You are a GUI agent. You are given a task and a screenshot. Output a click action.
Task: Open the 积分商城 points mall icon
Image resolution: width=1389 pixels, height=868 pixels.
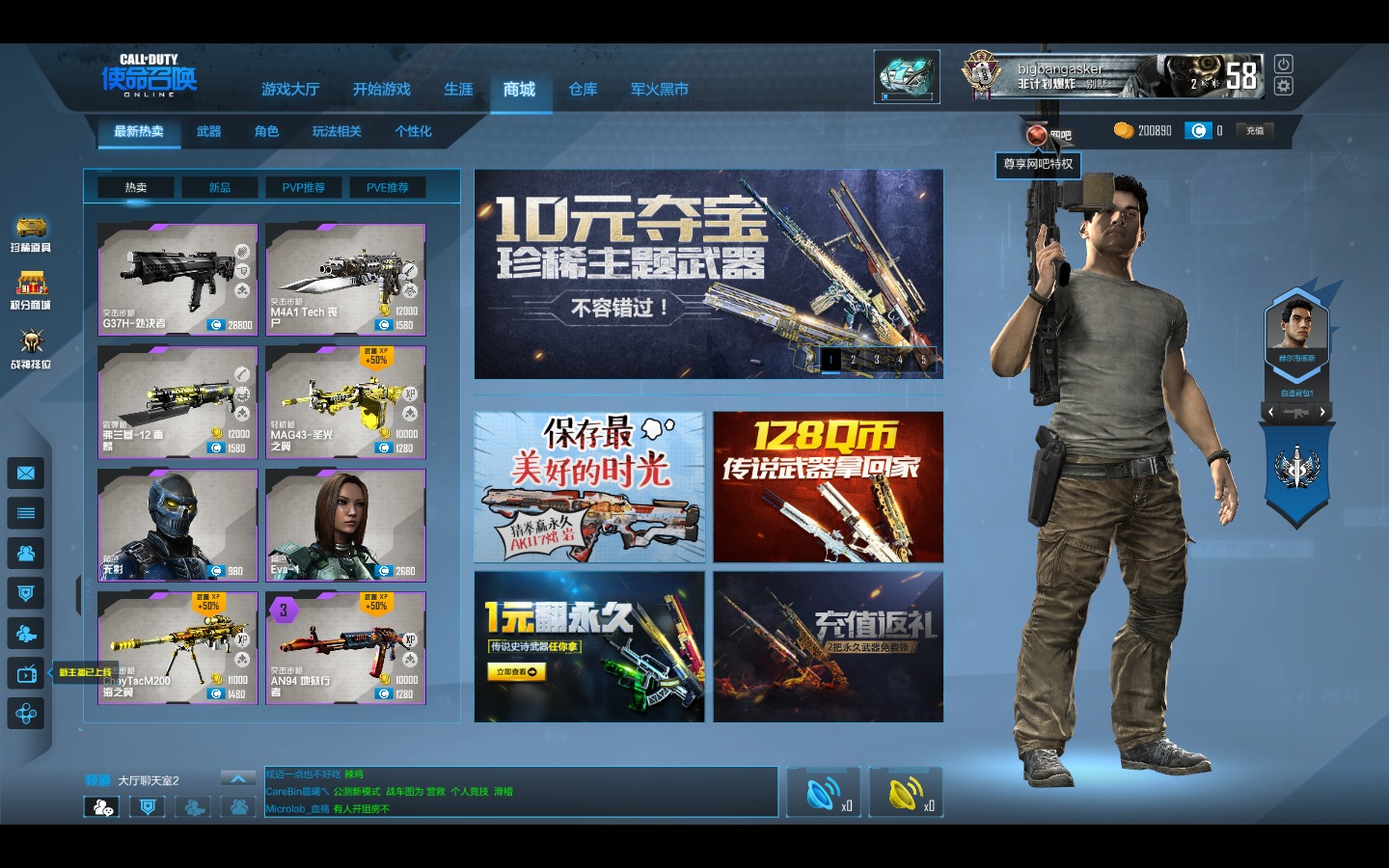(x=31, y=291)
